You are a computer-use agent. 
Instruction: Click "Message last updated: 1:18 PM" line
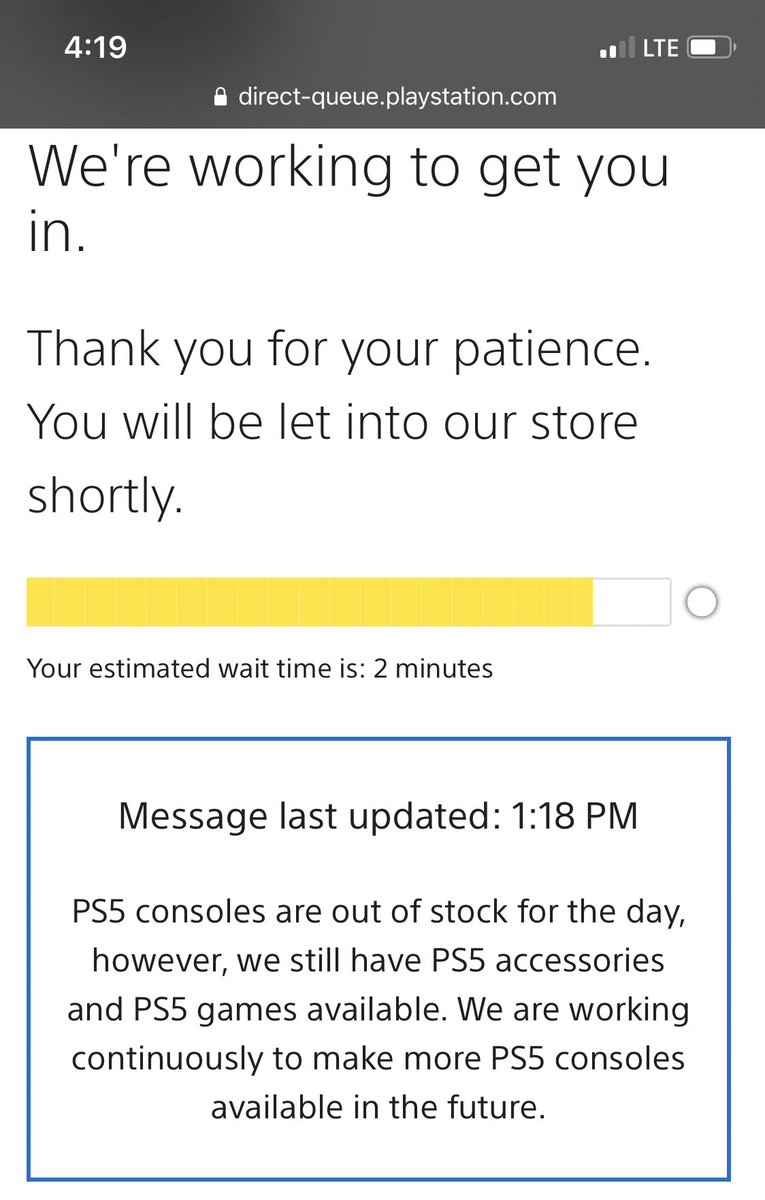coord(378,816)
